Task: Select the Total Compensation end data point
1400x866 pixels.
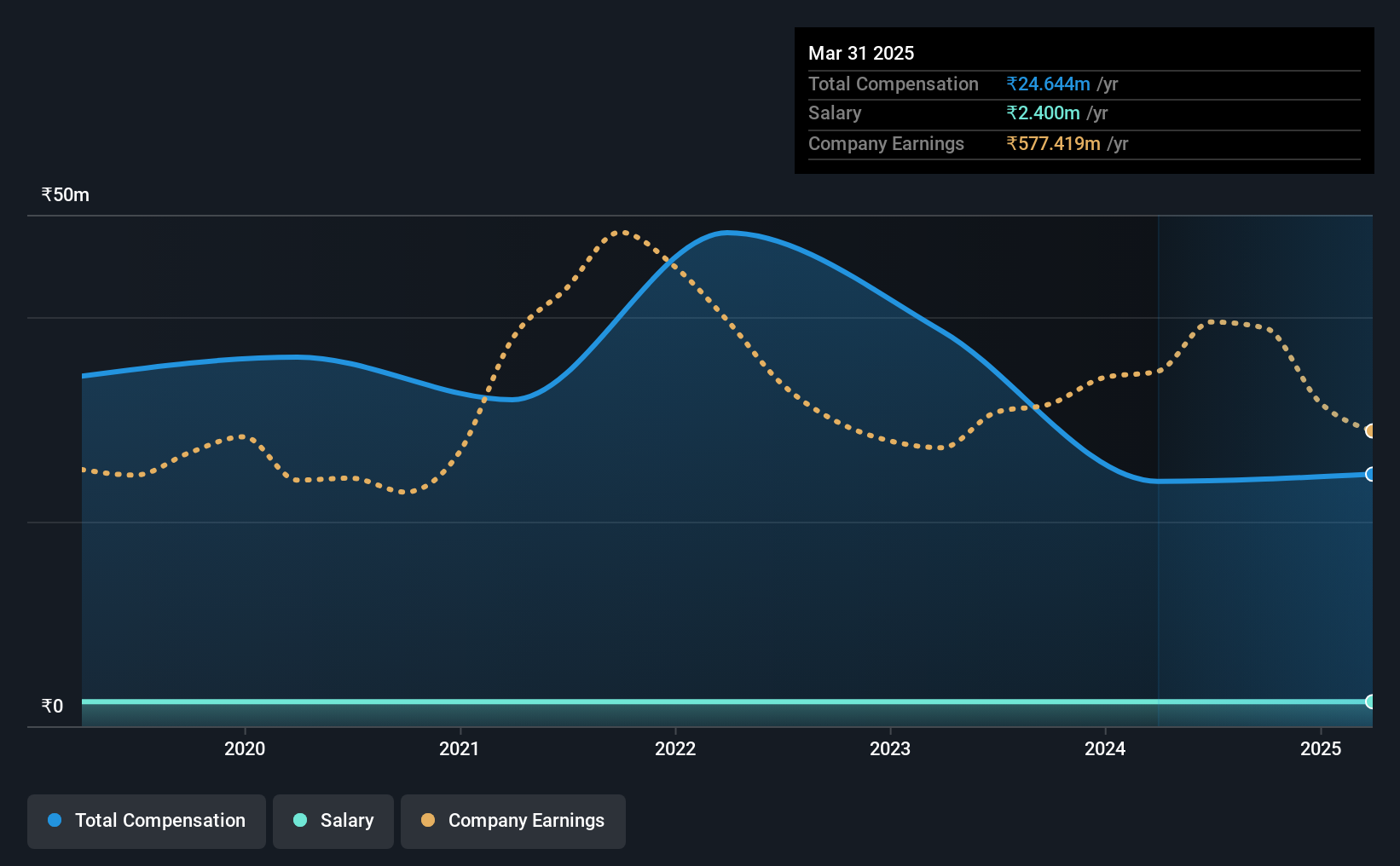Action: pyautogui.click(x=1370, y=474)
